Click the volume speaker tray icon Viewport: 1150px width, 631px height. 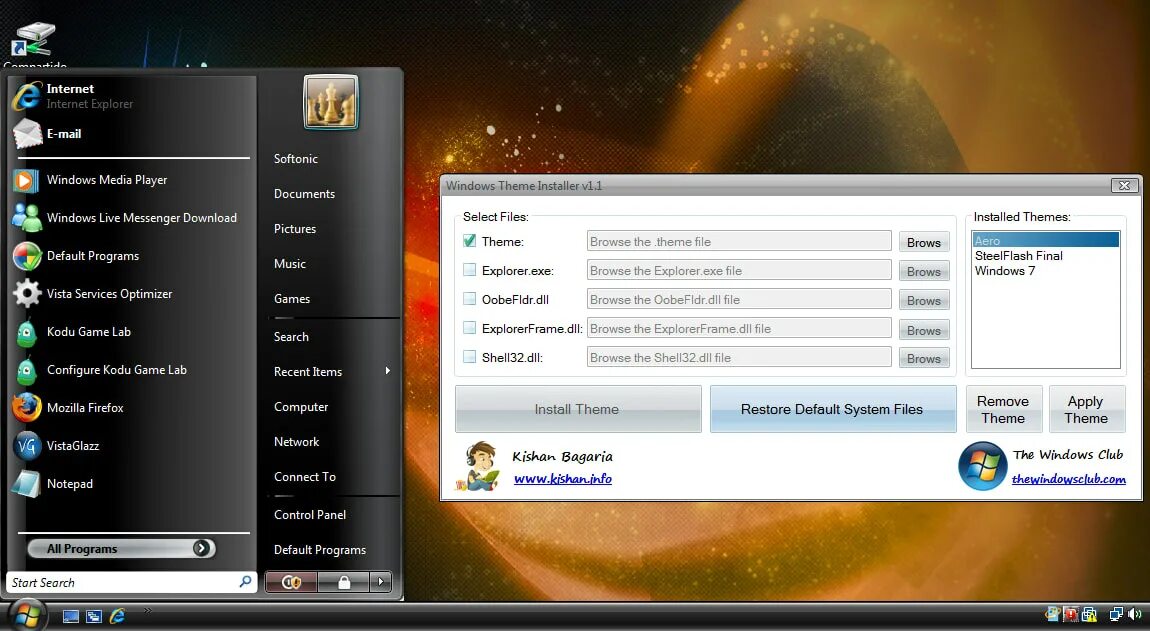1135,614
